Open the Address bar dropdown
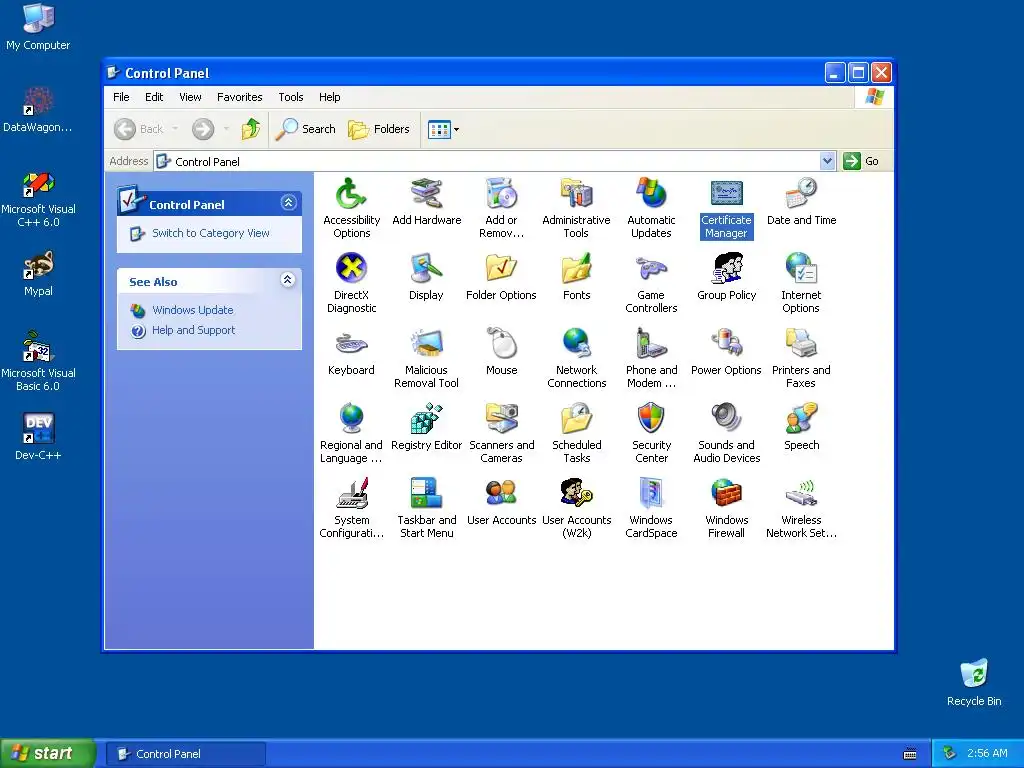This screenshot has width=1024, height=768. coord(827,161)
